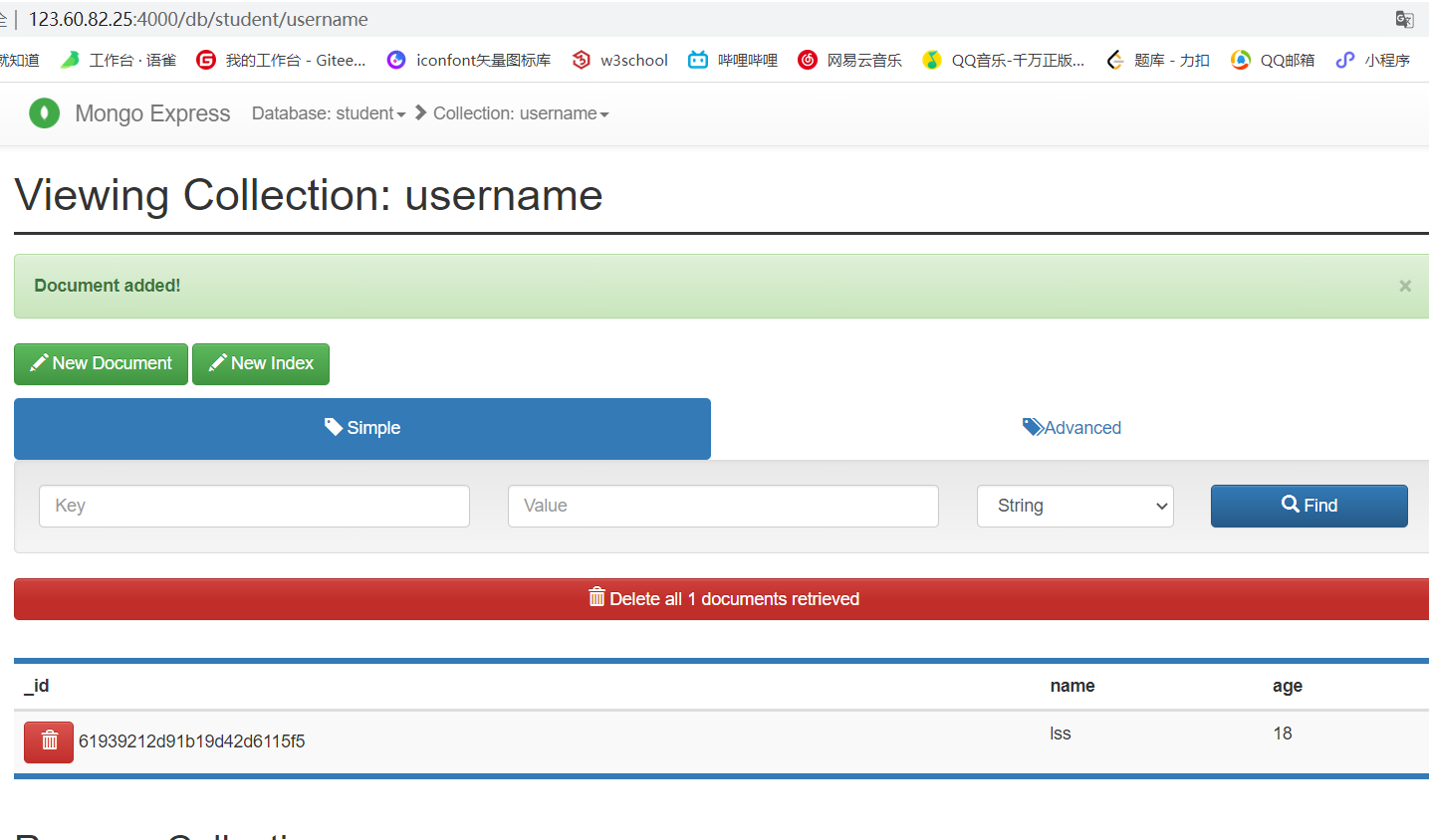Viewport: 1429px width, 840px height.
Task: Open document id 61939212d91b19d42d6115f5
Action: (x=192, y=741)
